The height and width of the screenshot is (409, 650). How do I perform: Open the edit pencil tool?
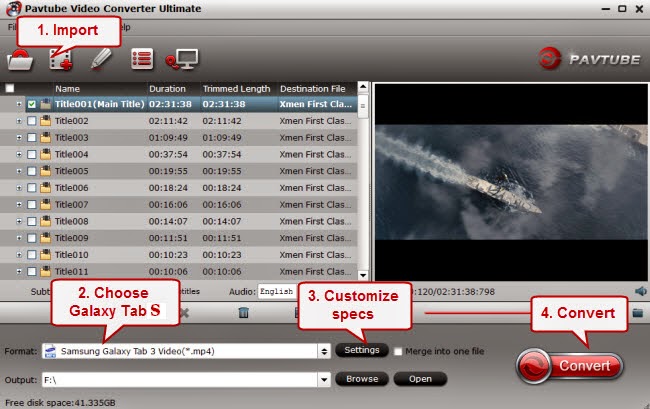click(101, 59)
